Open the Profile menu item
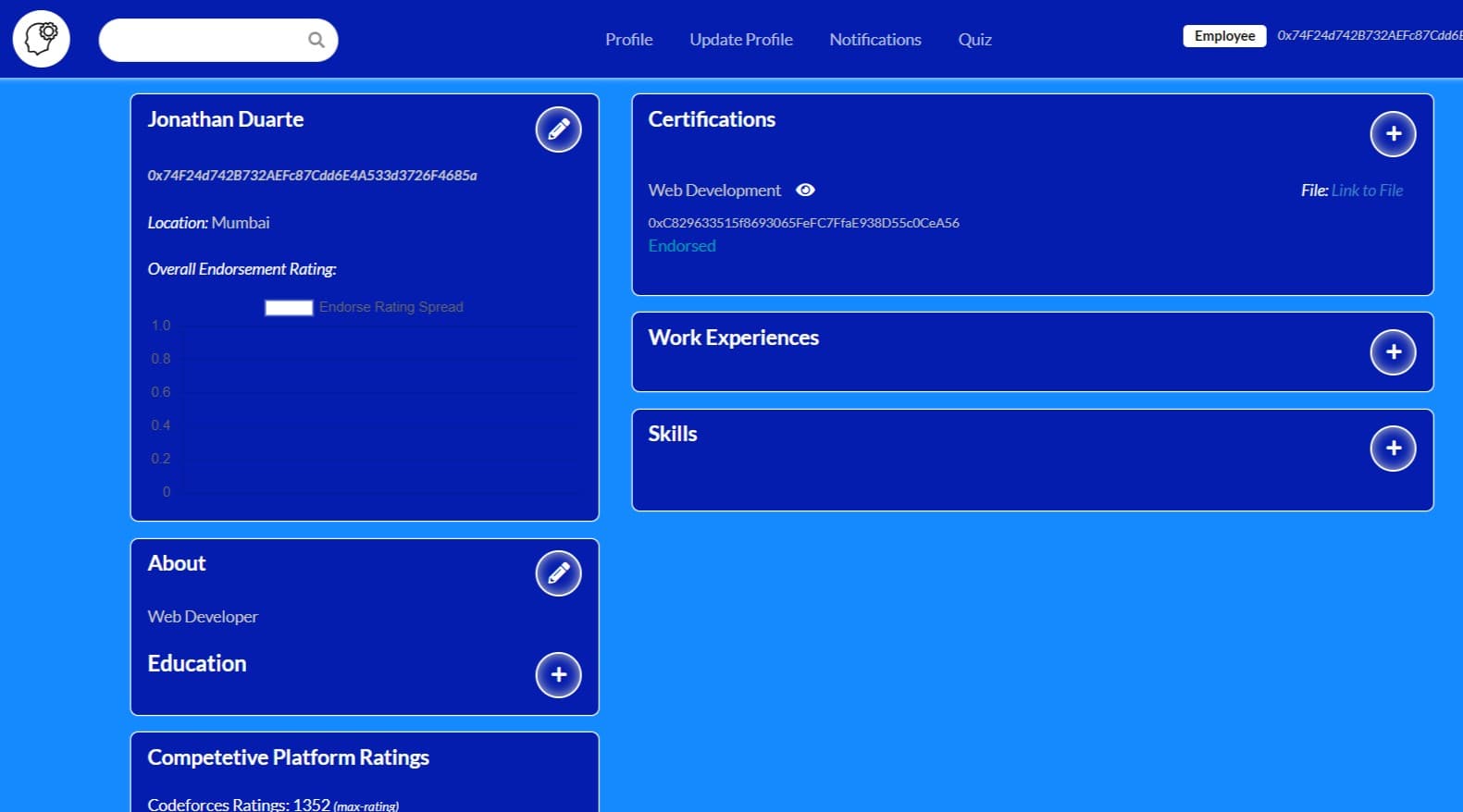Image resolution: width=1463 pixels, height=812 pixels. pos(629,40)
